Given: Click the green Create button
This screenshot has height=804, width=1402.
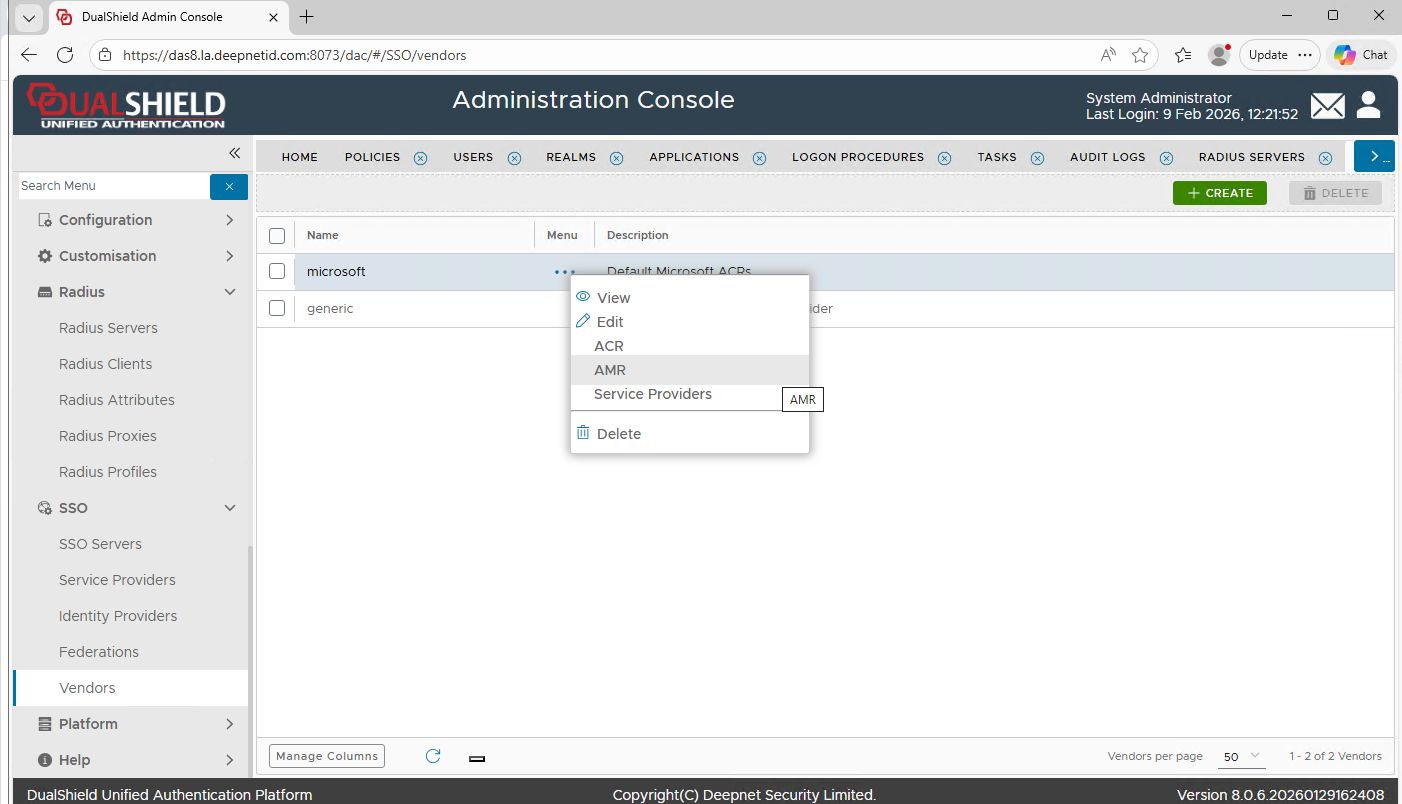Looking at the screenshot, I should (1219, 193).
